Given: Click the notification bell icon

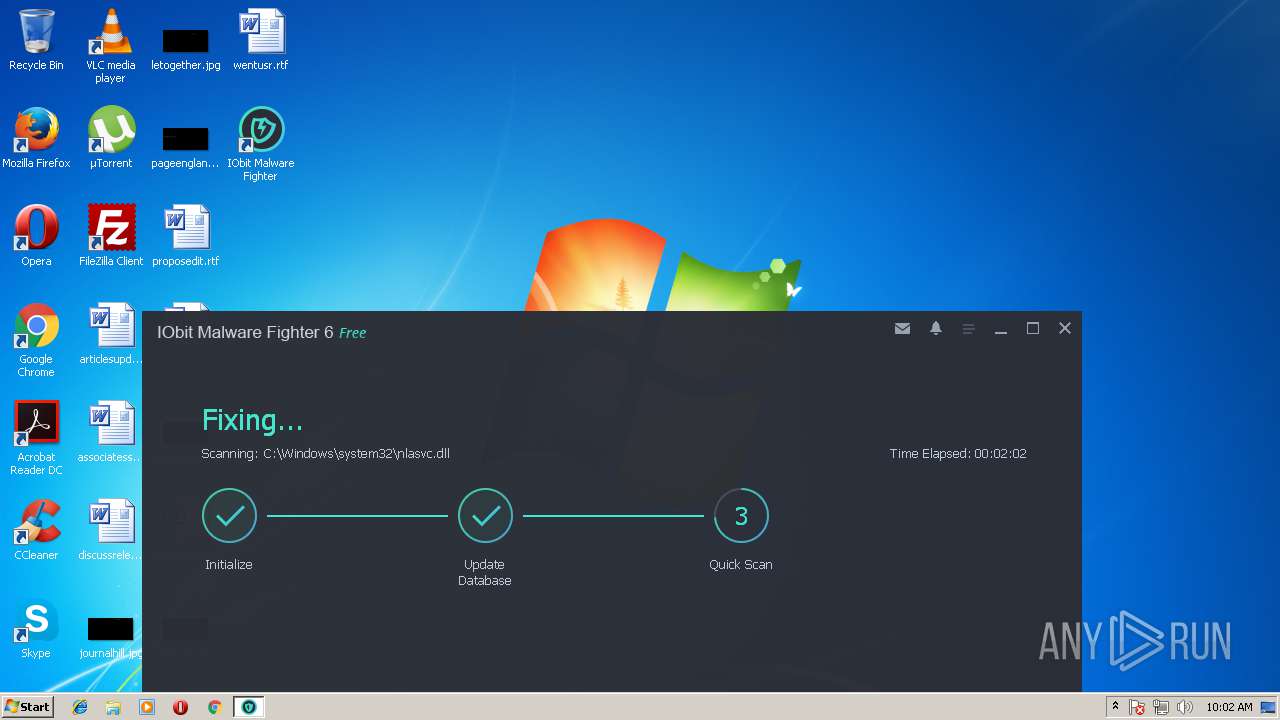Looking at the screenshot, I should click(936, 328).
